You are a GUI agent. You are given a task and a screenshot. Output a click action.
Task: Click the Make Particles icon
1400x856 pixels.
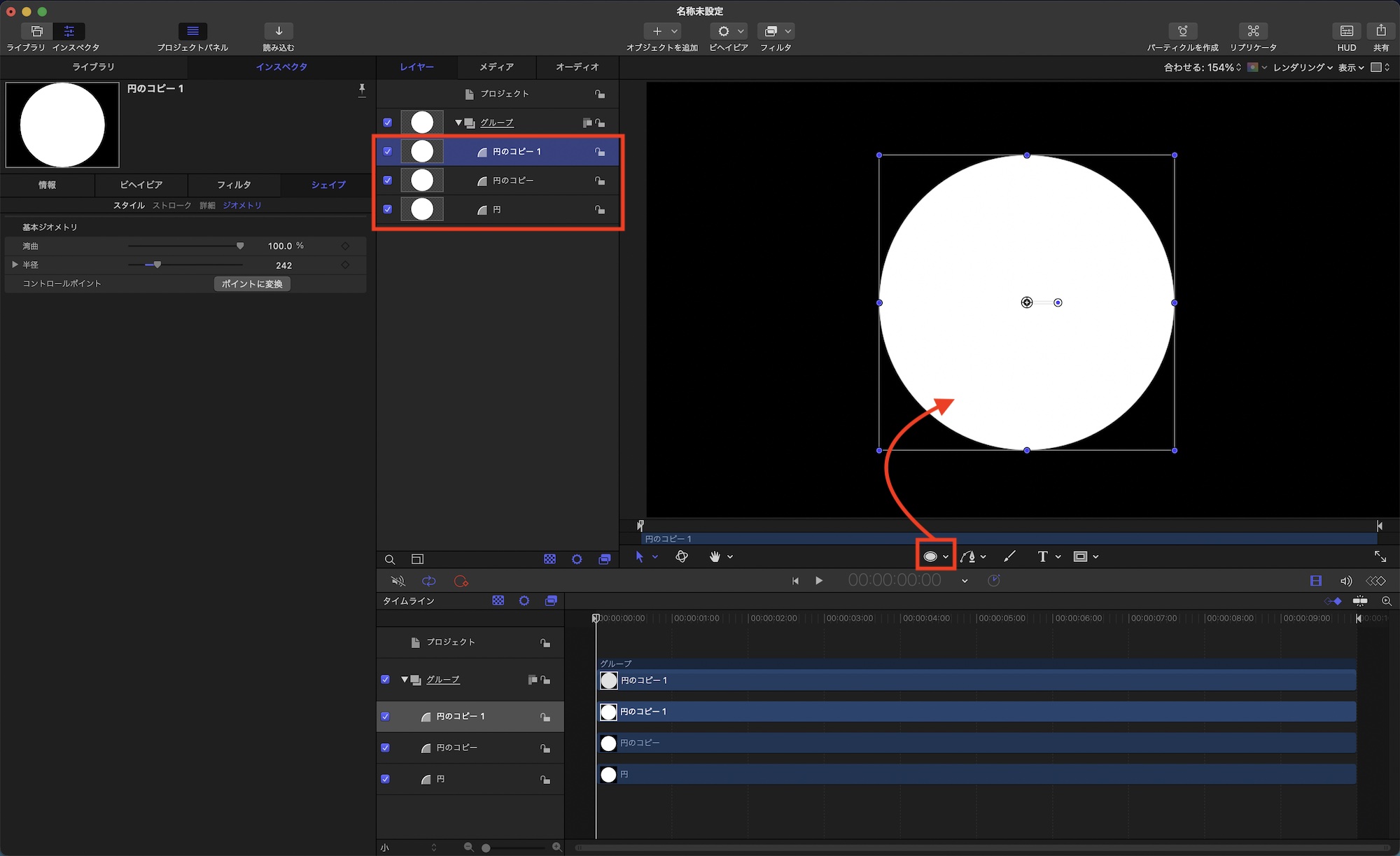[x=1182, y=31]
